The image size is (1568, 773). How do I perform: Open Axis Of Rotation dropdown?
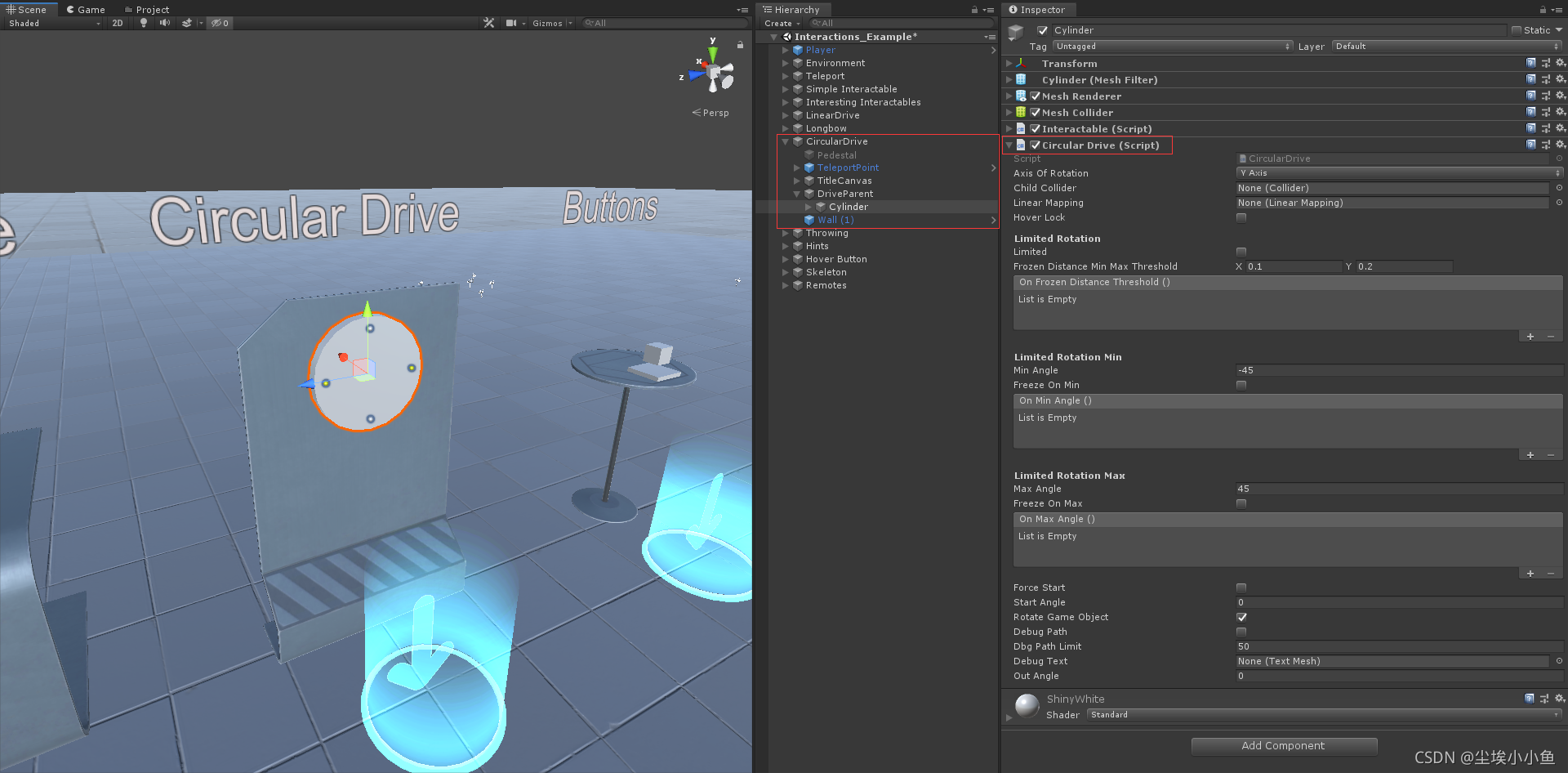coord(1399,173)
